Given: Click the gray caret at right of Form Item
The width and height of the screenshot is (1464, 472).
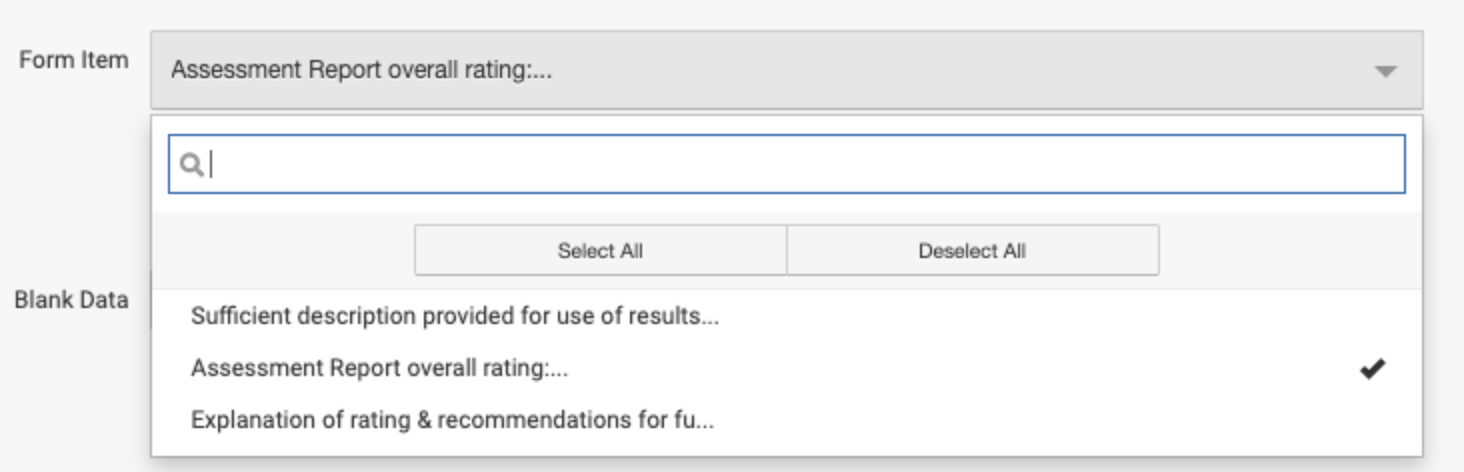Looking at the screenshot, I should 1385,72.
